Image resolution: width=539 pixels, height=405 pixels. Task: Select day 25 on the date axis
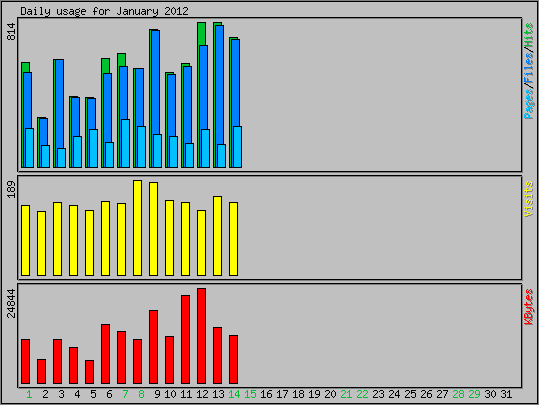coord(410,394)
